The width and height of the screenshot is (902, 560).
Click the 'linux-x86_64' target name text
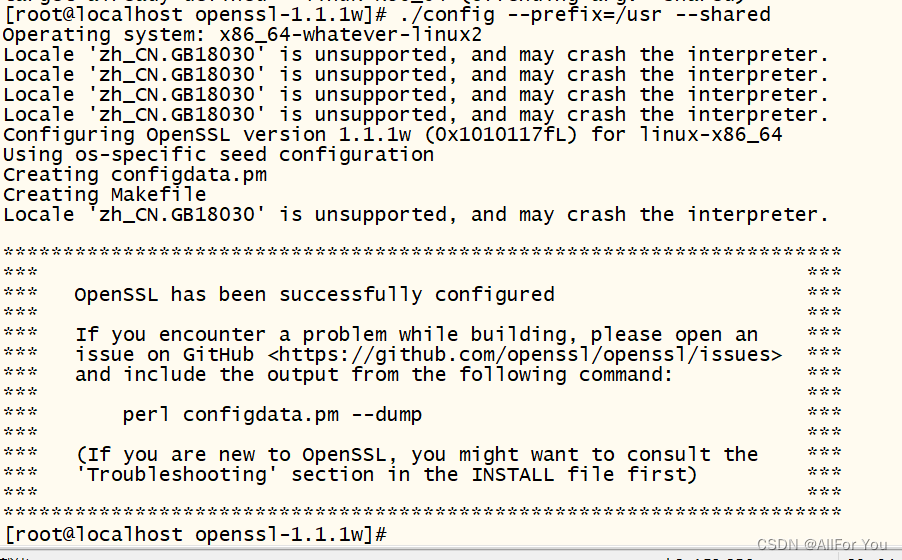pos(711,135)
